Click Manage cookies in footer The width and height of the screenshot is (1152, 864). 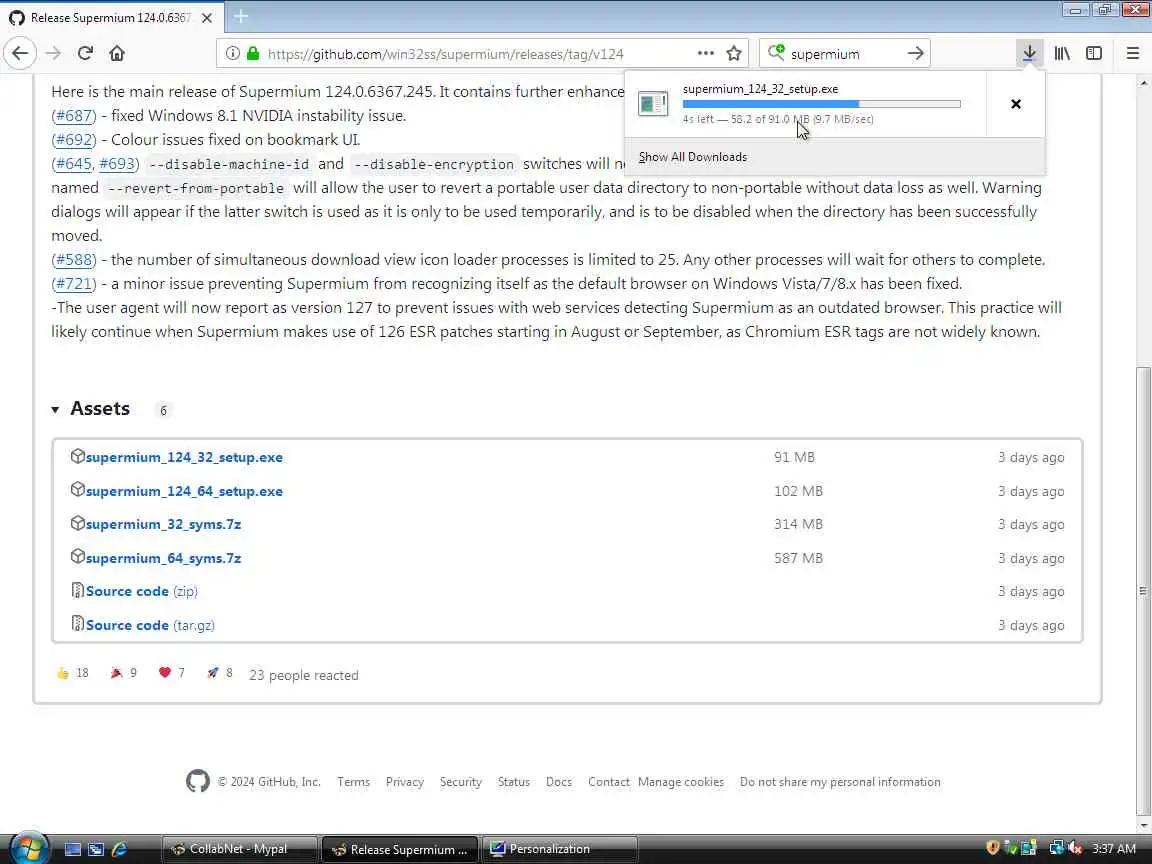tap(680, 782)
